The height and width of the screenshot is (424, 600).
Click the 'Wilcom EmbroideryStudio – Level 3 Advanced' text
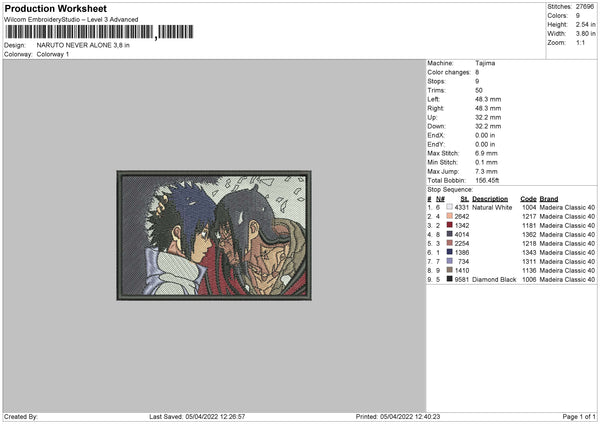pyautogui.click(x=71, y=20)
